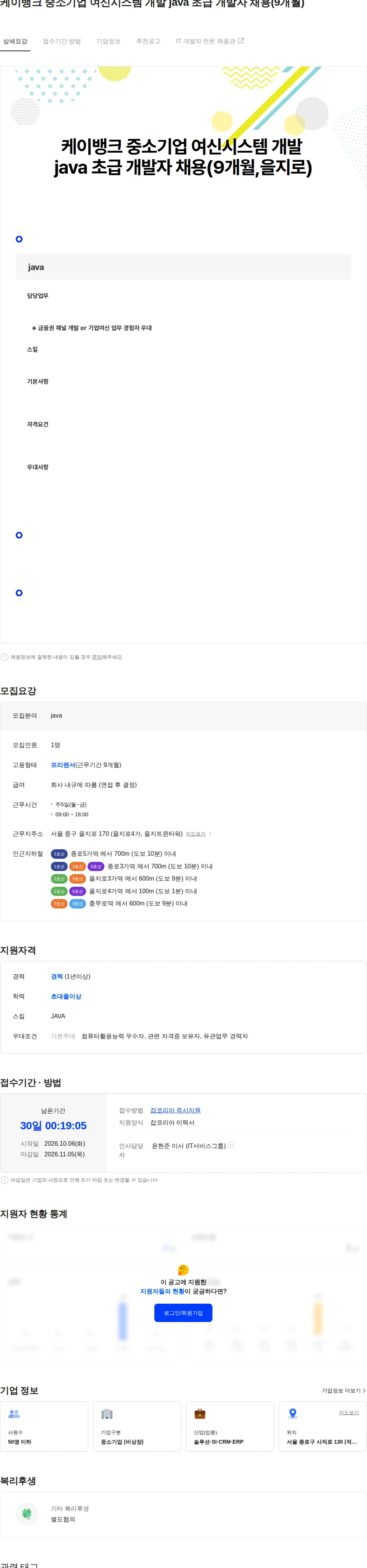Open 기업정보 더보기 link
The image size is (367, 1568).
(x=343, y=1390)
